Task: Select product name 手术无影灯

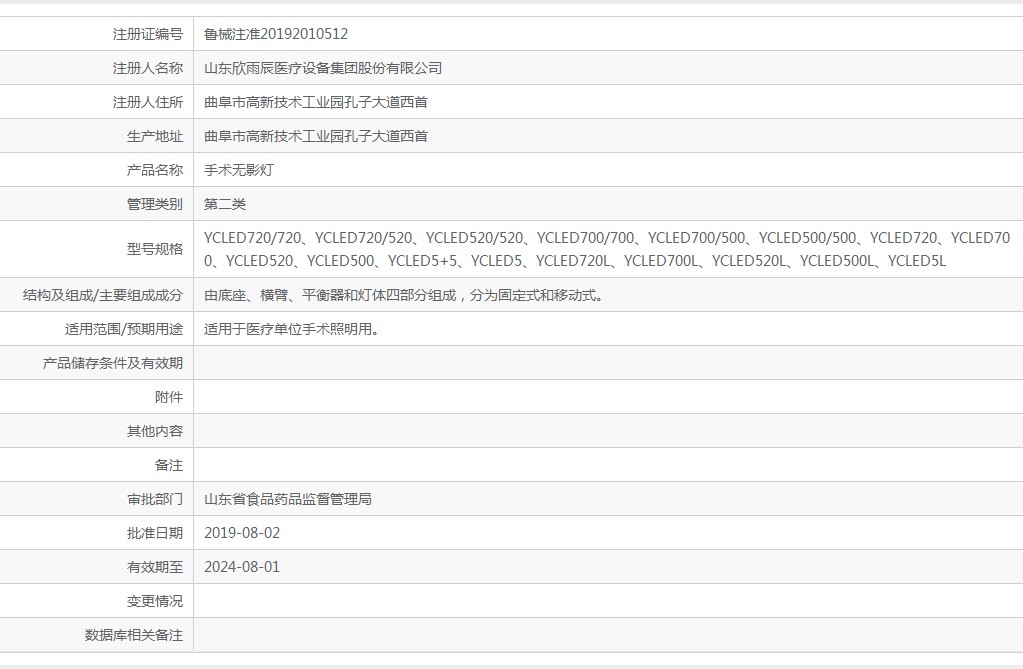Action: pos(239,170)
